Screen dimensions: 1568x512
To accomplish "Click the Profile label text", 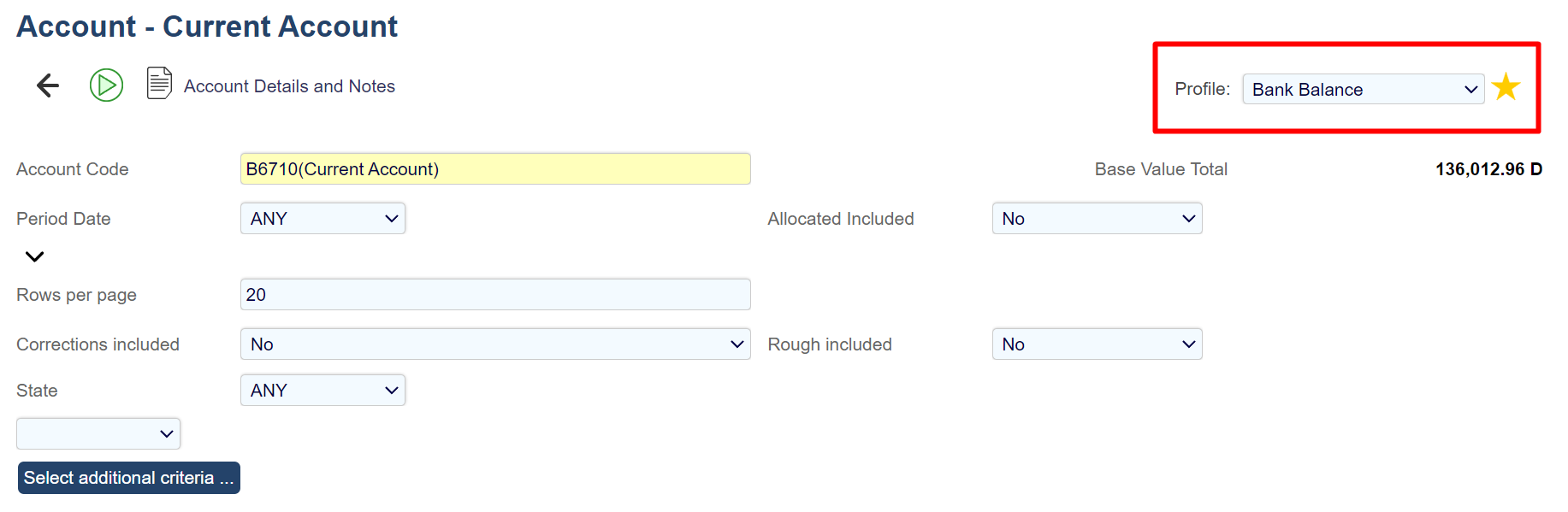I will pyautogui.click(x=1202, y=89).
